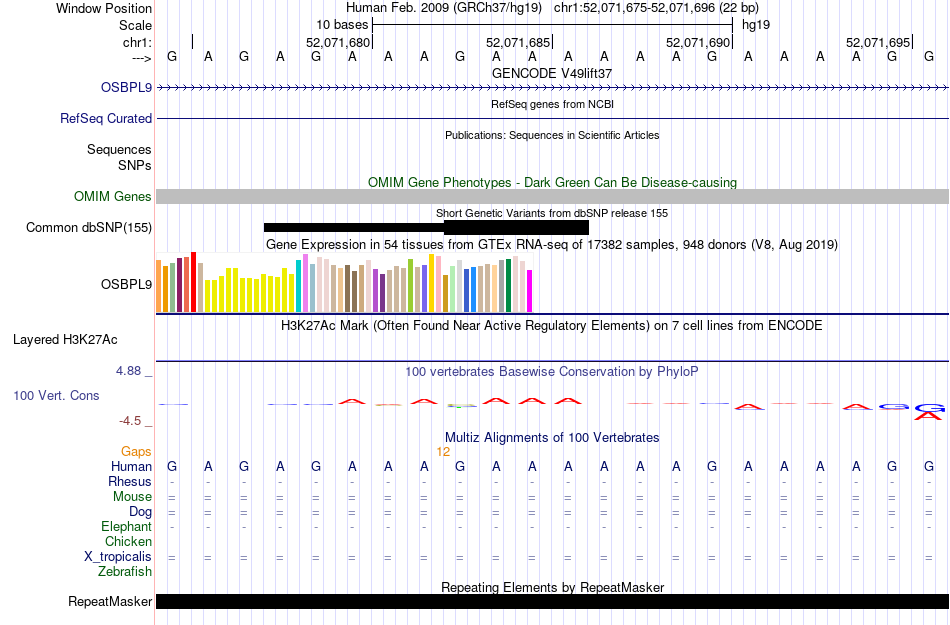Open the OMIM Gene Phenotypes track title
This screenshot has height=625, width=950.
pos(552,182)
